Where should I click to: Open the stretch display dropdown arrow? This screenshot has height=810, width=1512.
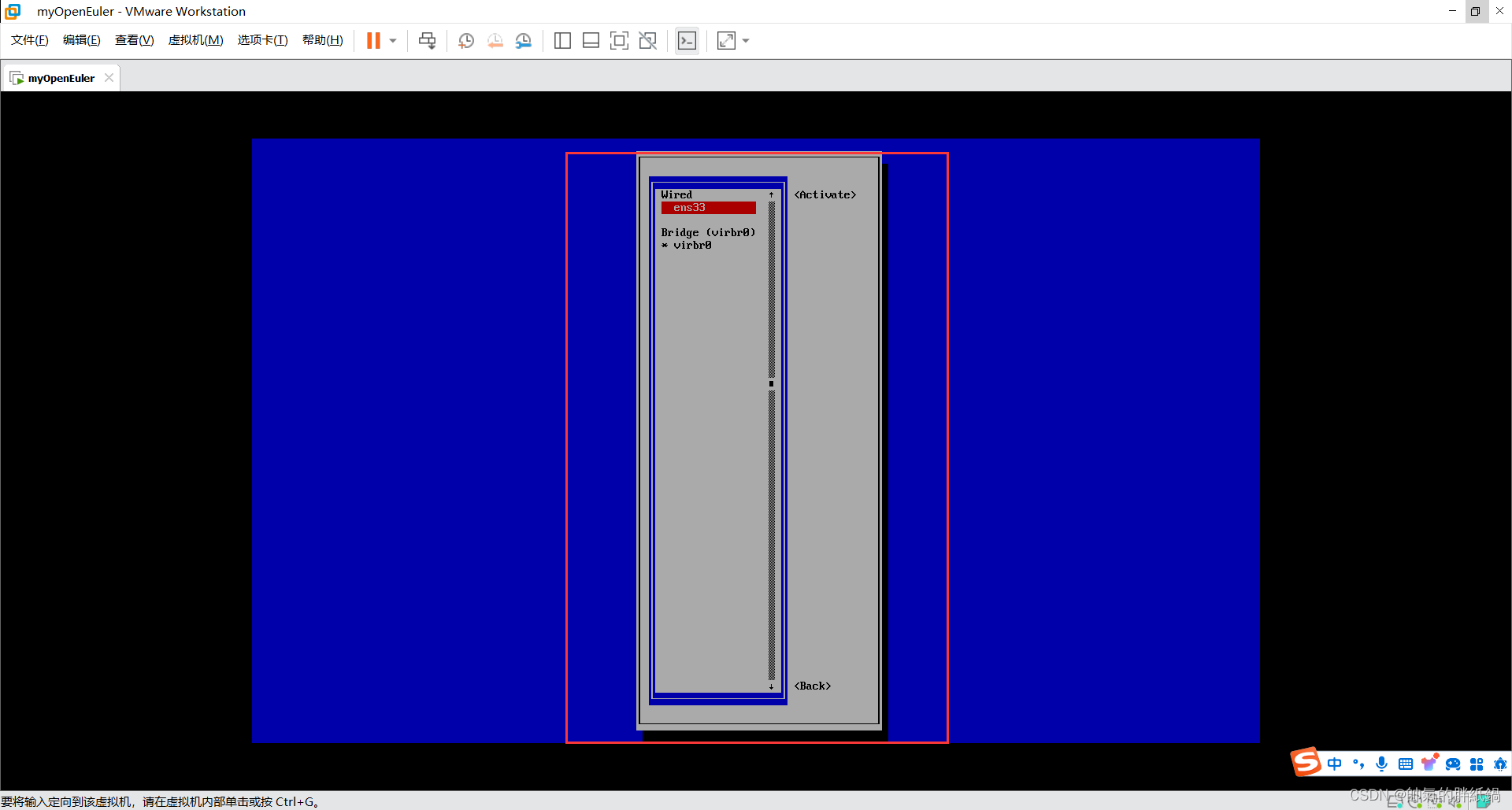[746, 40]
